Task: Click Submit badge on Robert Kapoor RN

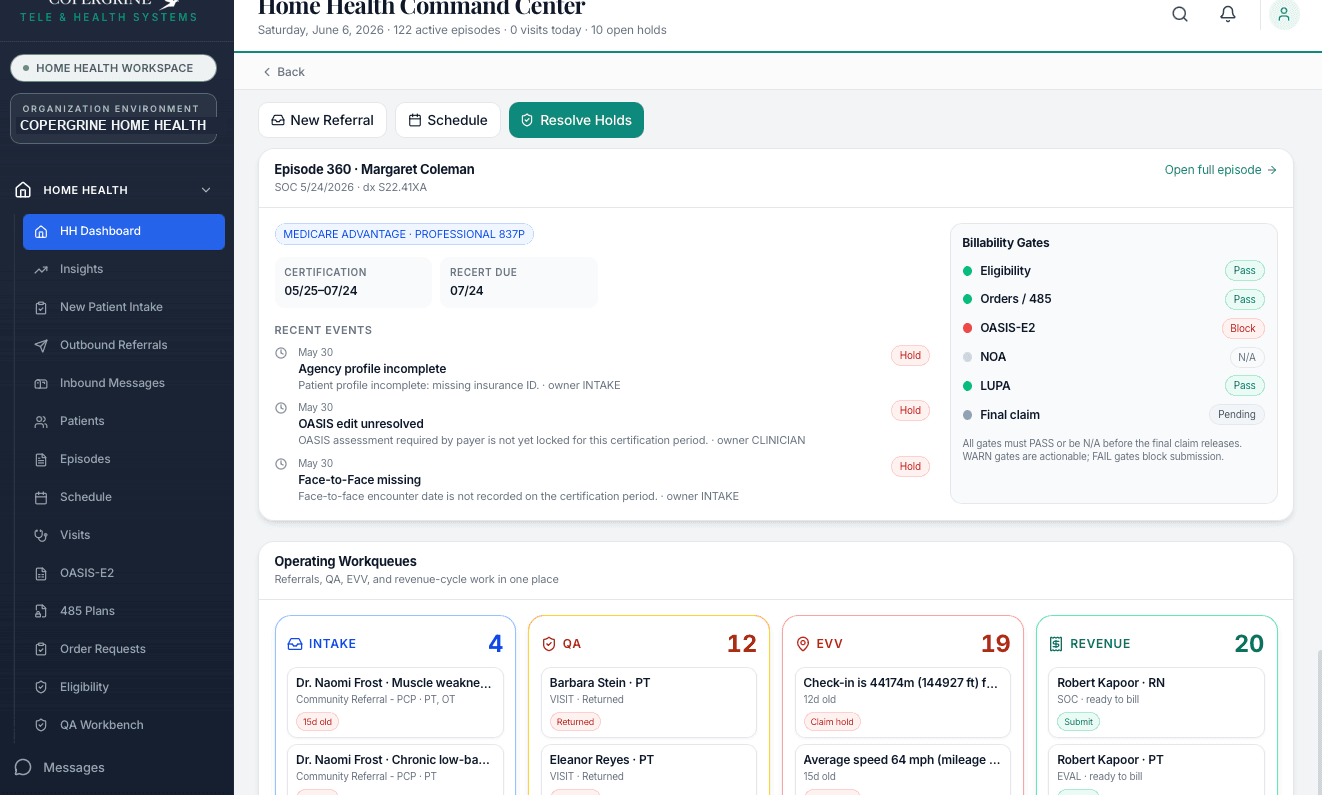Action: (x=1079, y=721)
